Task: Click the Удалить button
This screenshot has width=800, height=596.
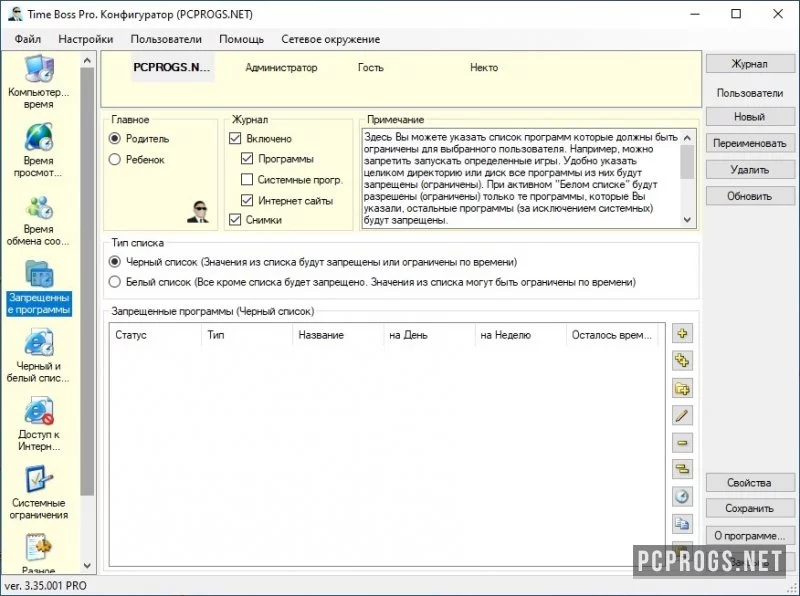Action: pos(750,170)
